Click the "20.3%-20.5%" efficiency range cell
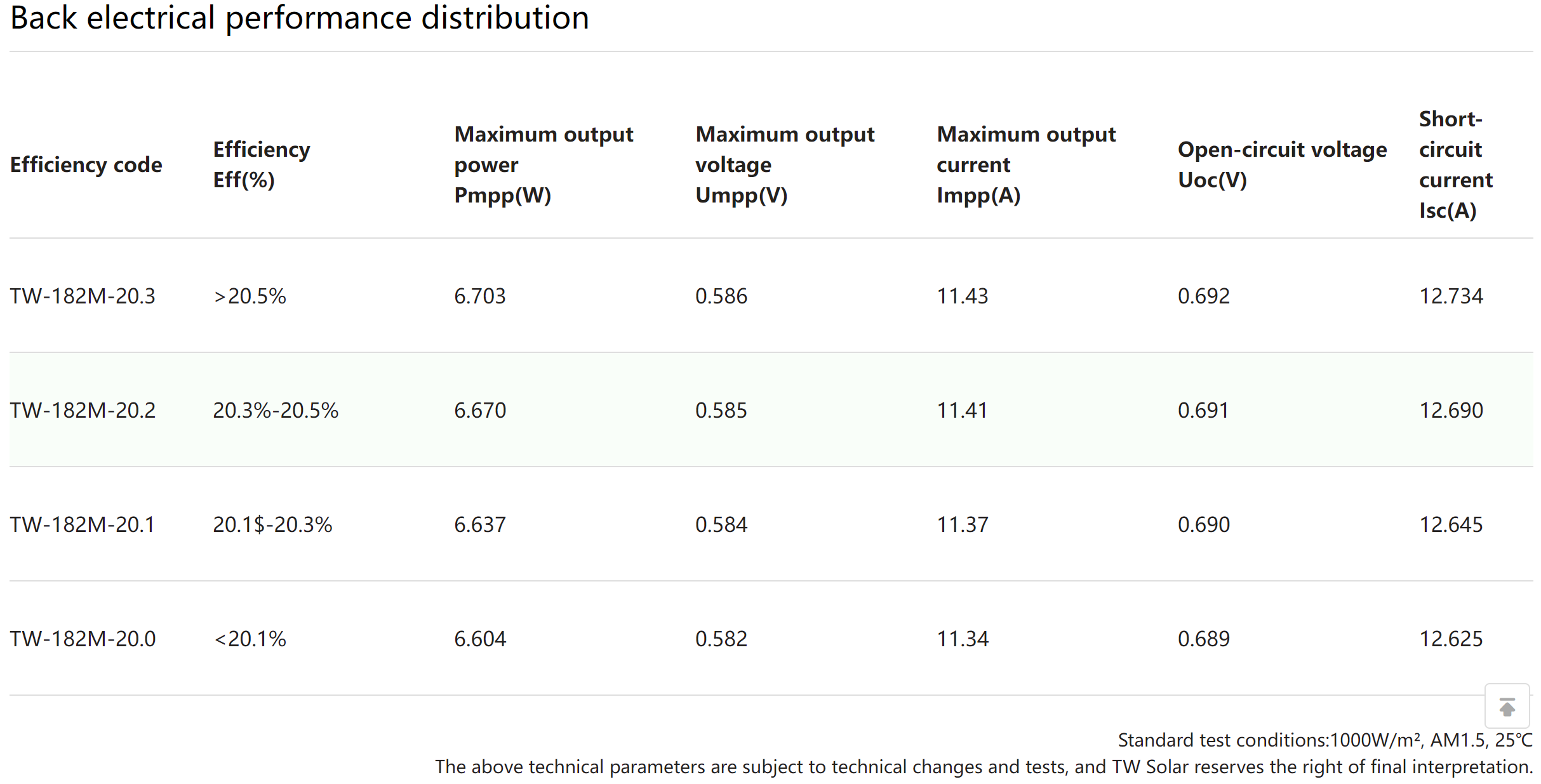Viewport: 1541px width, 784px height. tap(276, 411)
